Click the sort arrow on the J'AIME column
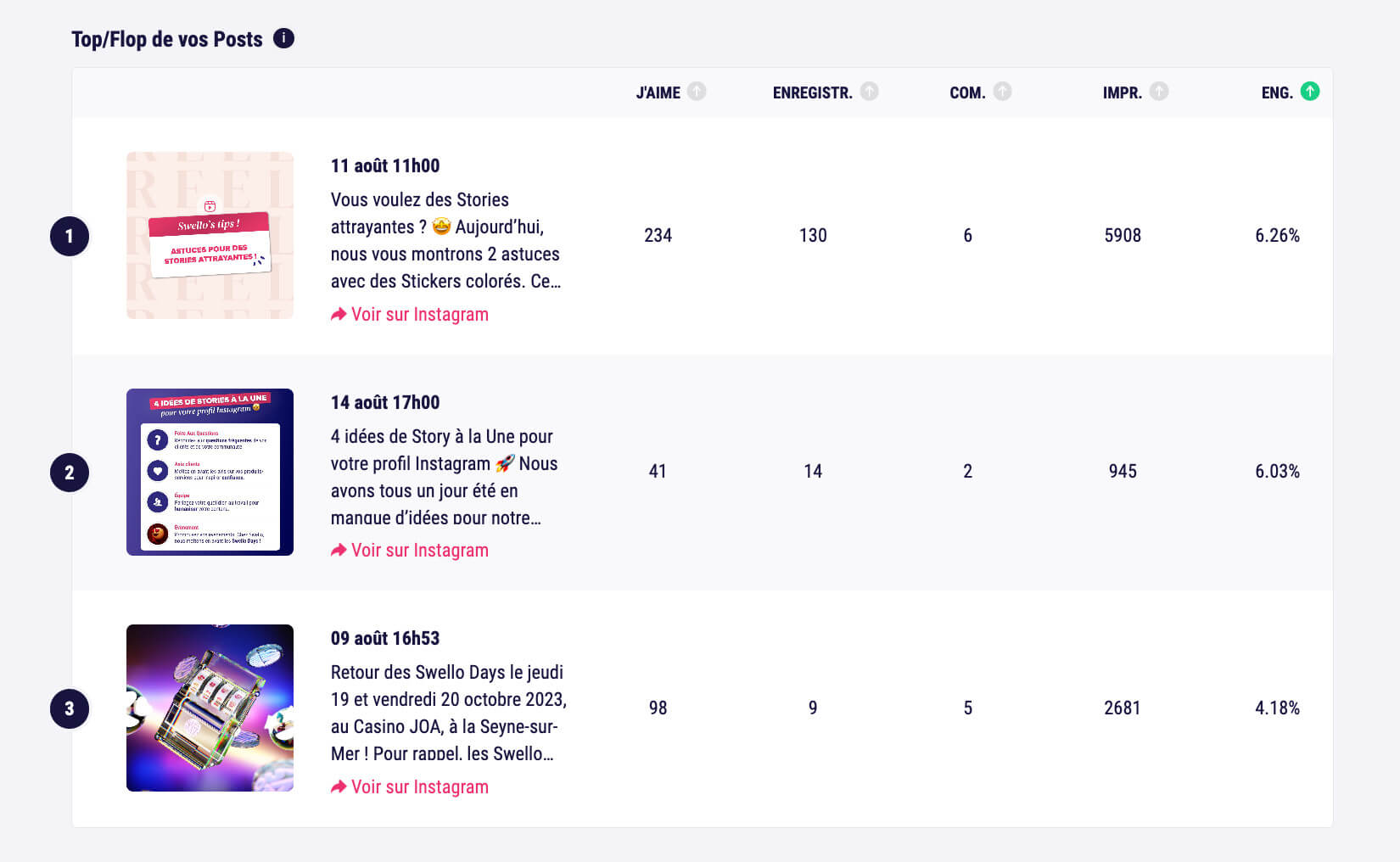Viewport: 1400px width, 862px height. click(697, 91)
